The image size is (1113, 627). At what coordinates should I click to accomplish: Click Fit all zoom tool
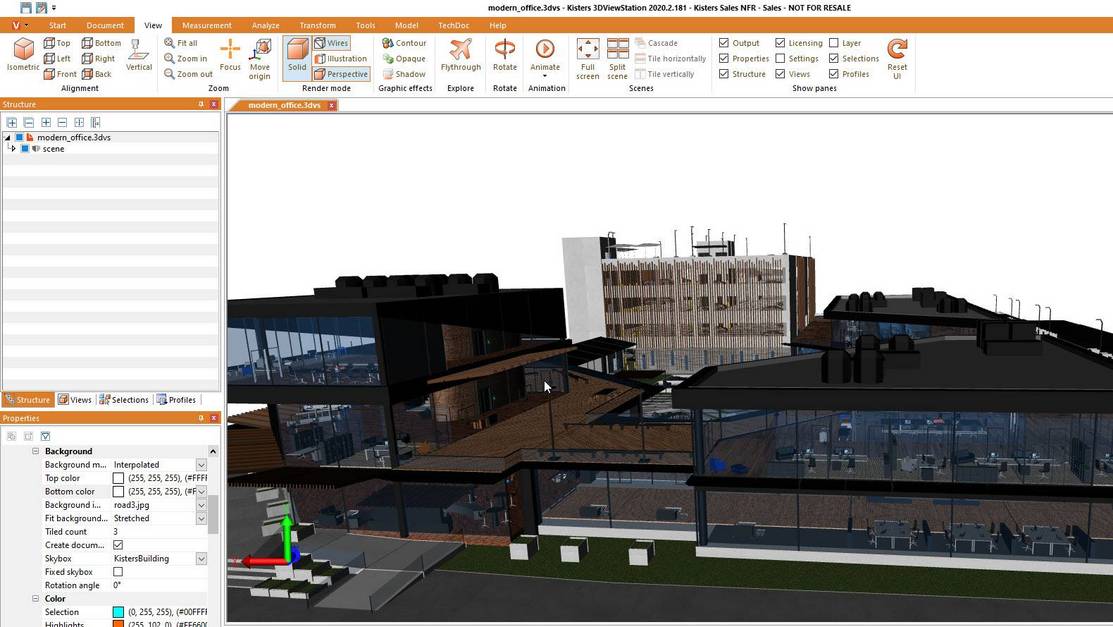pos(181,43)
